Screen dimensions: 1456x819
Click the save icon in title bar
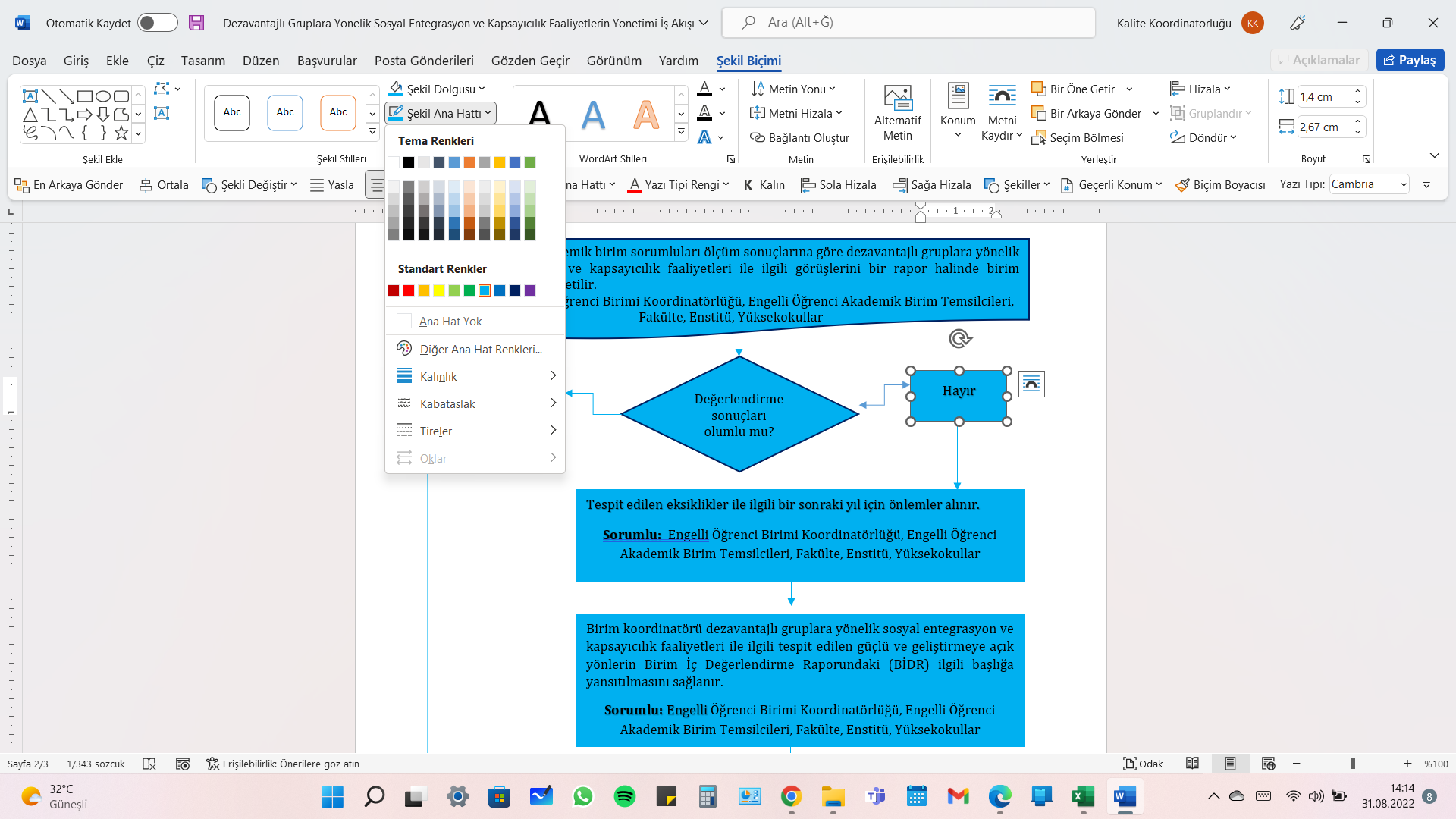(196, 23)
